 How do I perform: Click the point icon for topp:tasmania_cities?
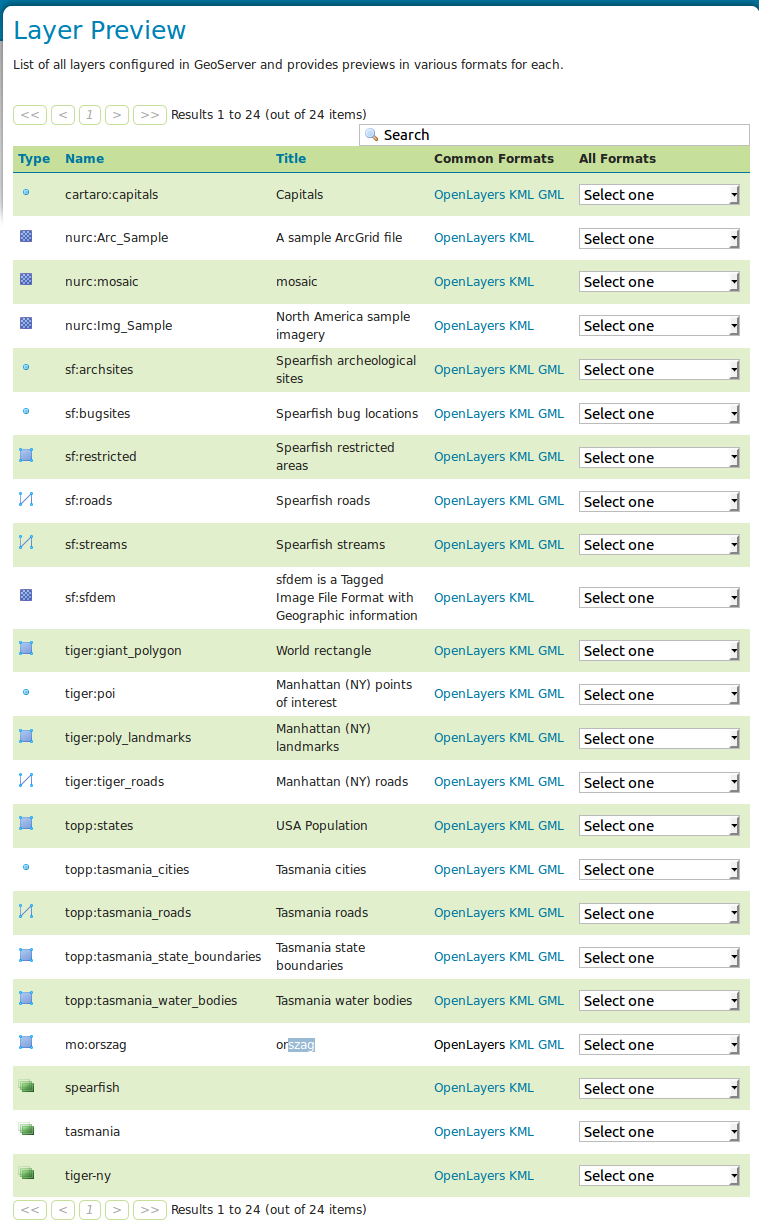26,867
